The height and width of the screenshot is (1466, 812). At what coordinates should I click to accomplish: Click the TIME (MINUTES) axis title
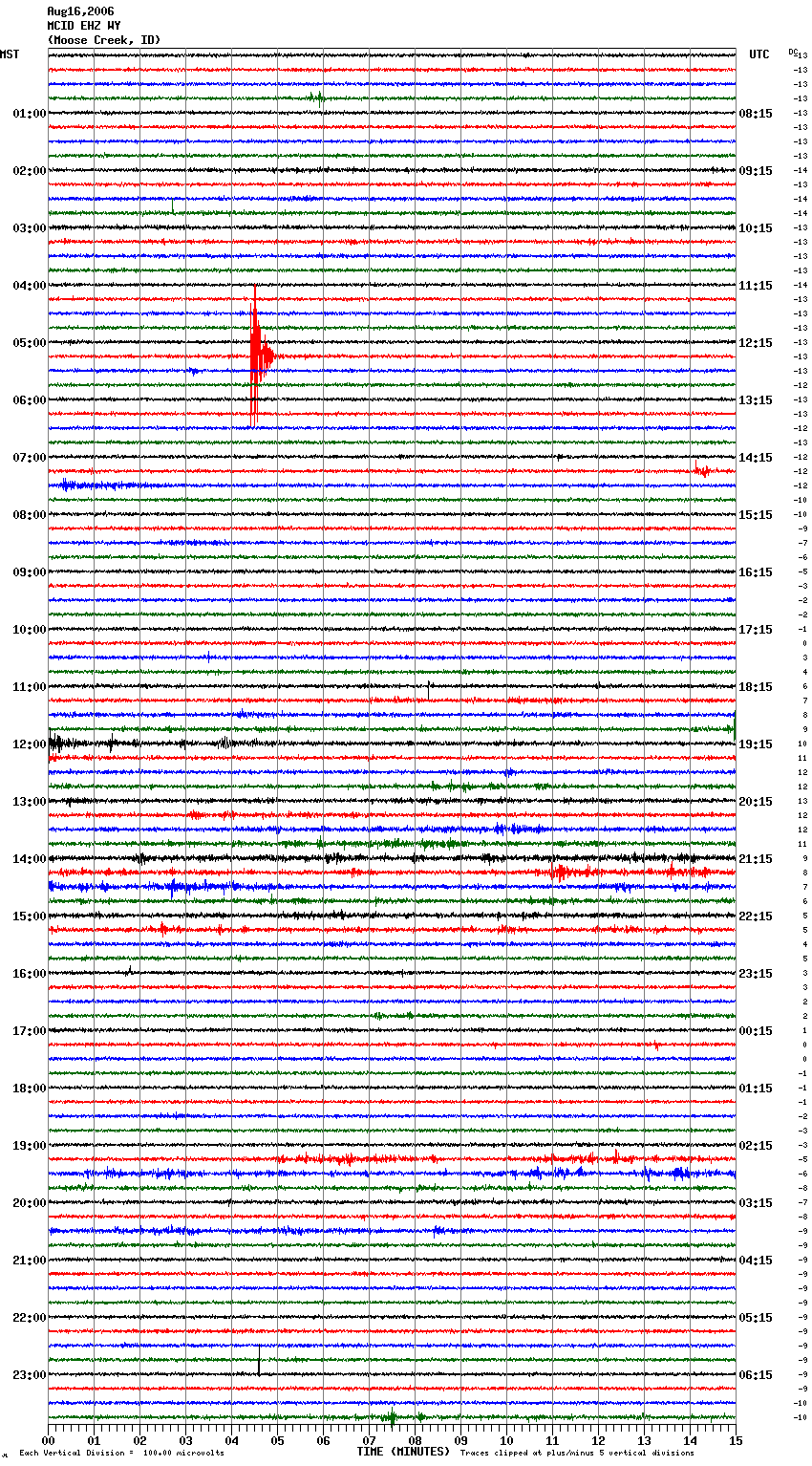403,1452
